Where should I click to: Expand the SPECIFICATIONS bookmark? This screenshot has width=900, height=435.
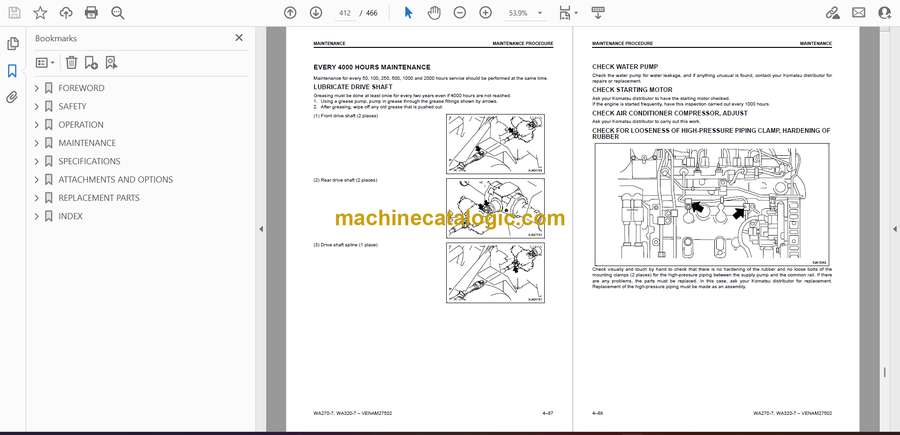tap(37, 161)
